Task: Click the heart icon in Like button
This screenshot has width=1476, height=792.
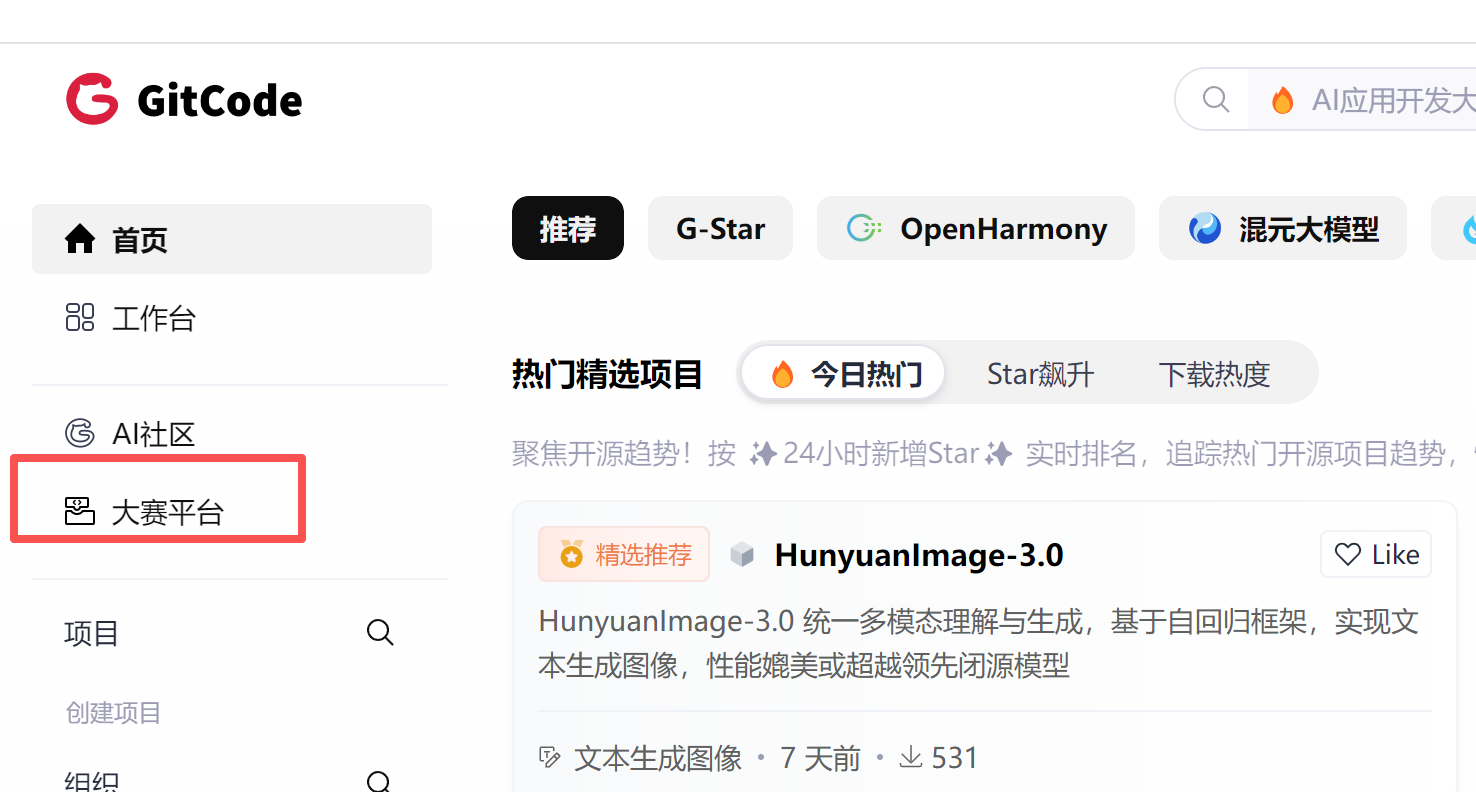Action: 1348,554
